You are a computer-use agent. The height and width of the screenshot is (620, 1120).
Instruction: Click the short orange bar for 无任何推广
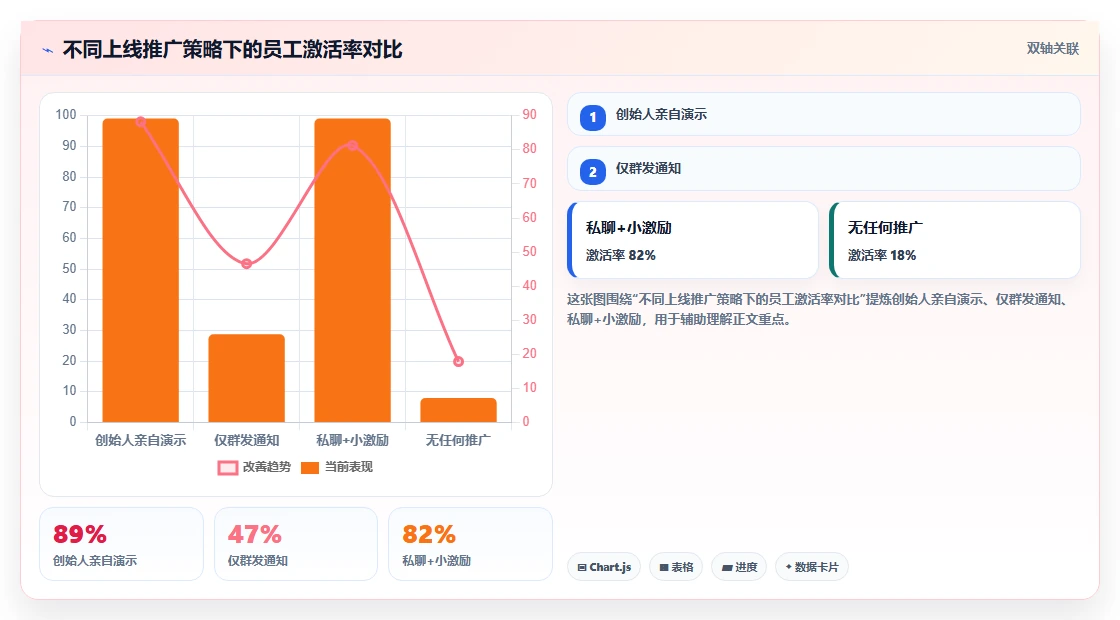pos(458,410)
